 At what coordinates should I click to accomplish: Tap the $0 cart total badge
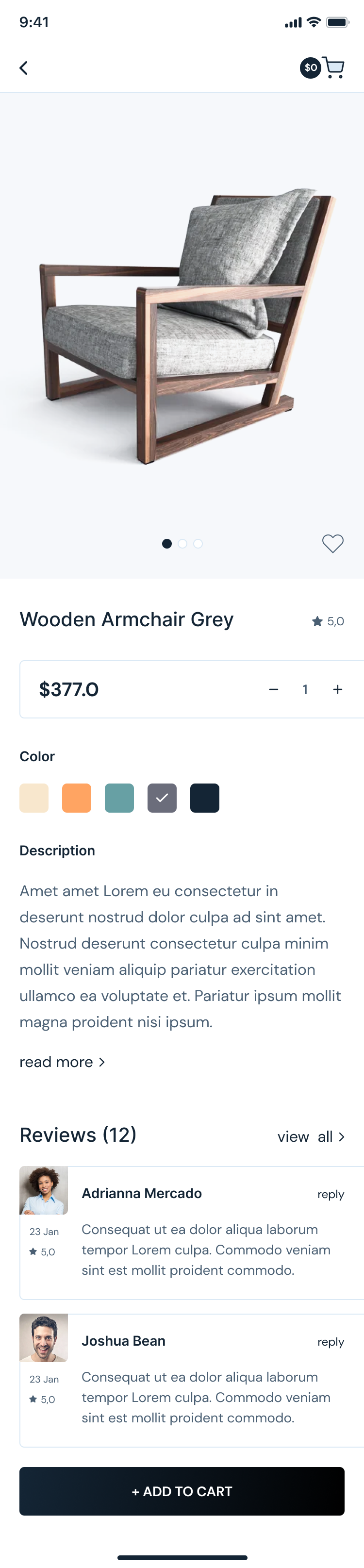tap(311, 67)
